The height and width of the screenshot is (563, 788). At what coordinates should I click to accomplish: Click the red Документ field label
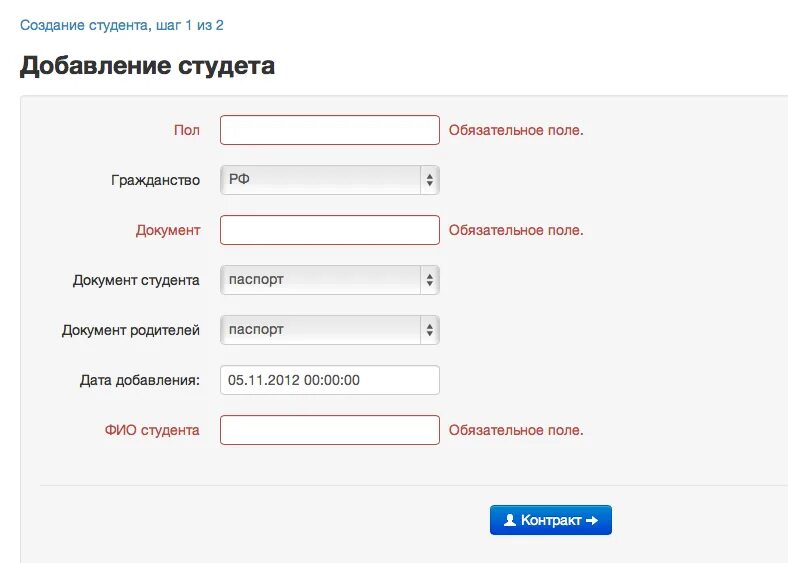(168, 230)
